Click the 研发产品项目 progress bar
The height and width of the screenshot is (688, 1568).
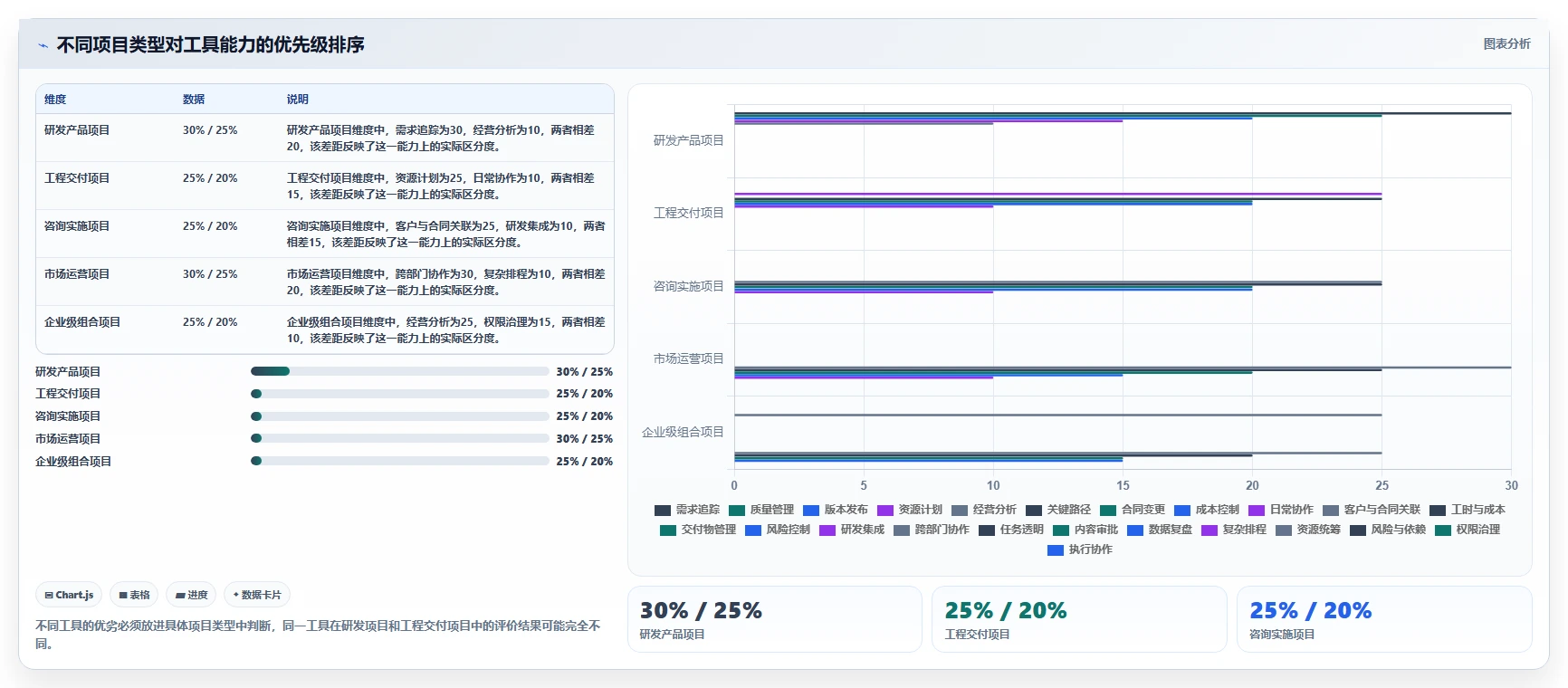(400, 371)
